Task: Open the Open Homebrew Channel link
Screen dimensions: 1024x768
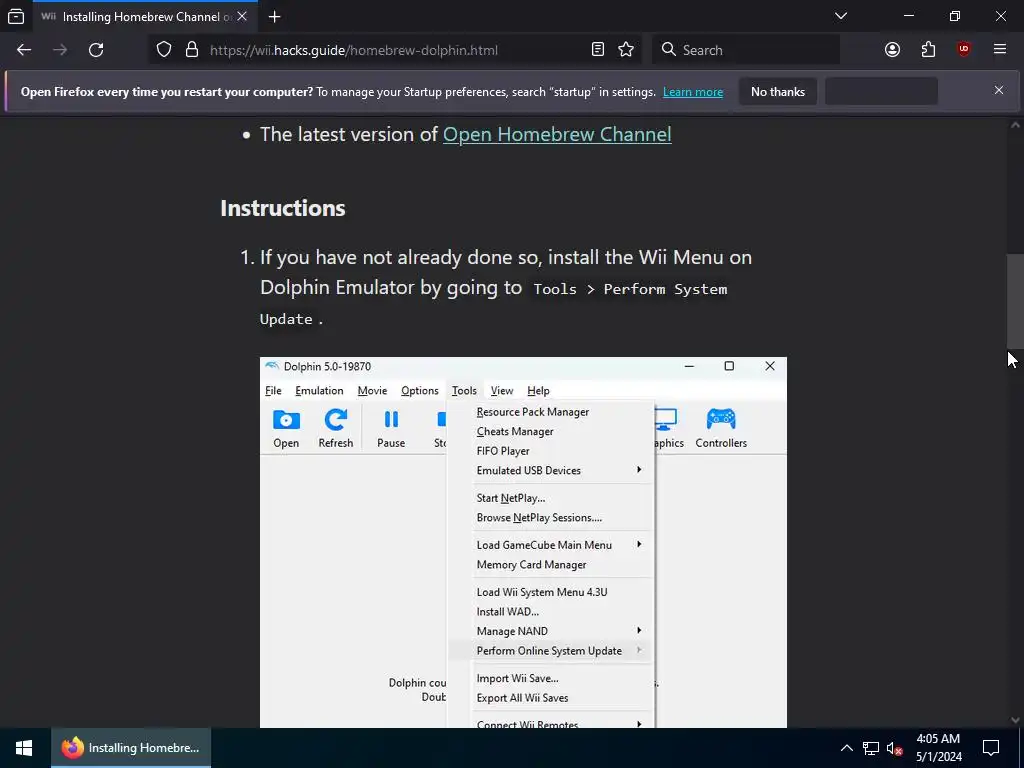Action: tap(557, 134)
